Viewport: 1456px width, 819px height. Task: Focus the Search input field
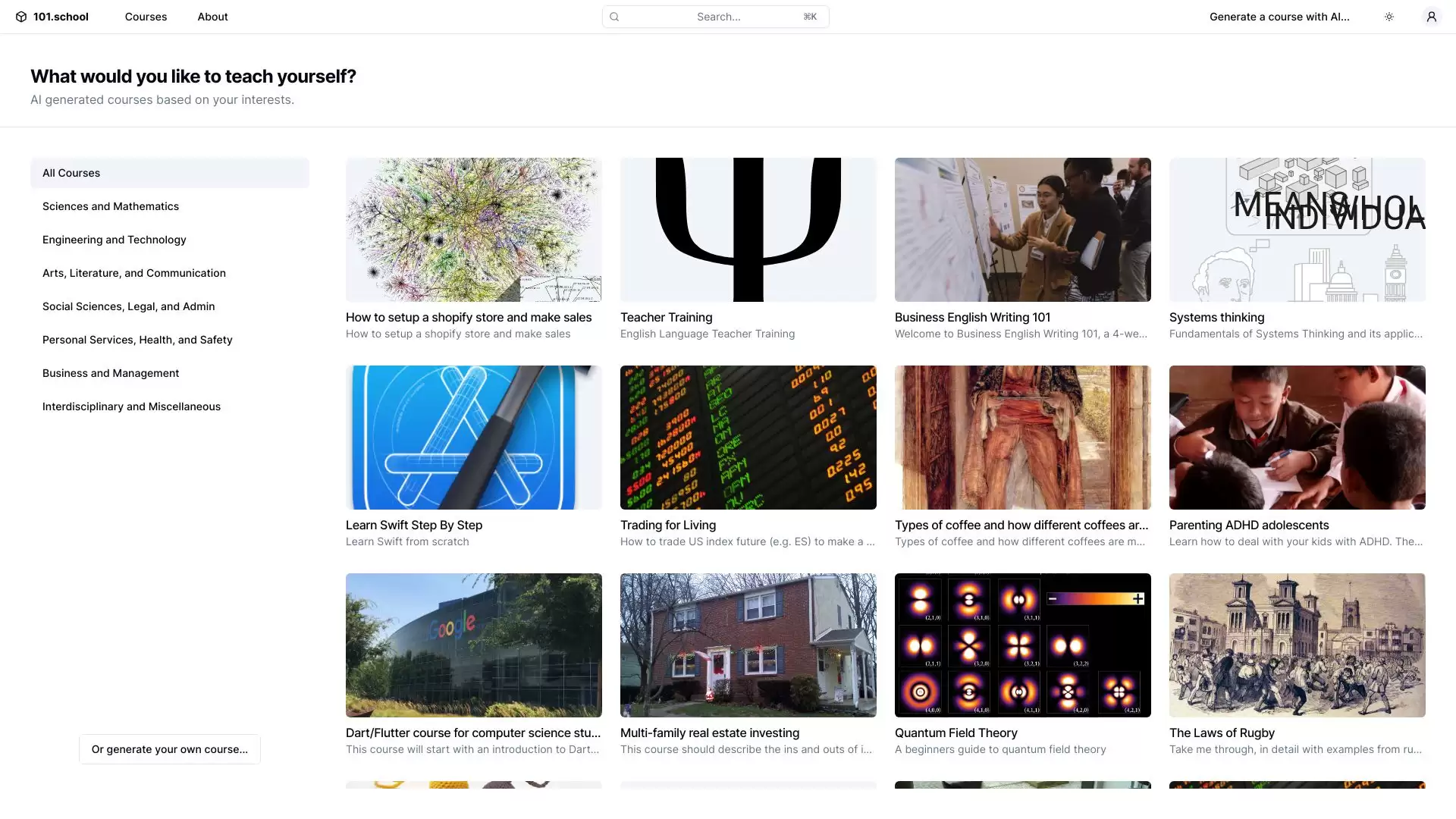tap(717, 17)
